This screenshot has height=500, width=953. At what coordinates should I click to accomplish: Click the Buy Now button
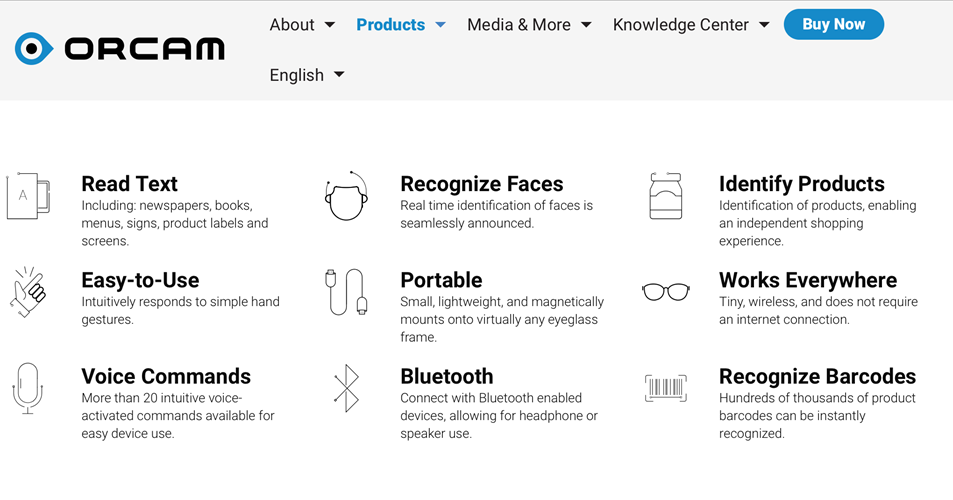click(834, 24)
